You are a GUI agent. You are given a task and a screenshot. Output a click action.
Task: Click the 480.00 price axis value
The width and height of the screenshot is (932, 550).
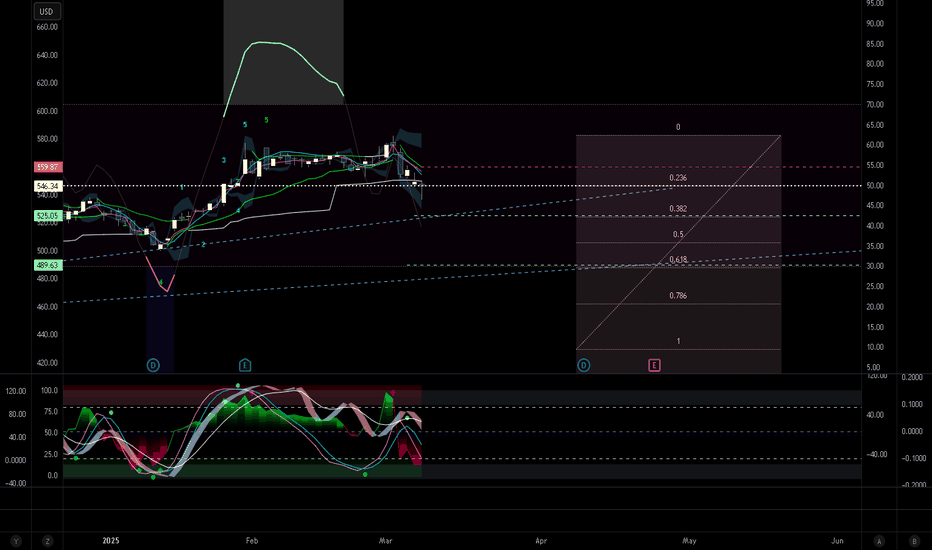(x=47, y=278)
